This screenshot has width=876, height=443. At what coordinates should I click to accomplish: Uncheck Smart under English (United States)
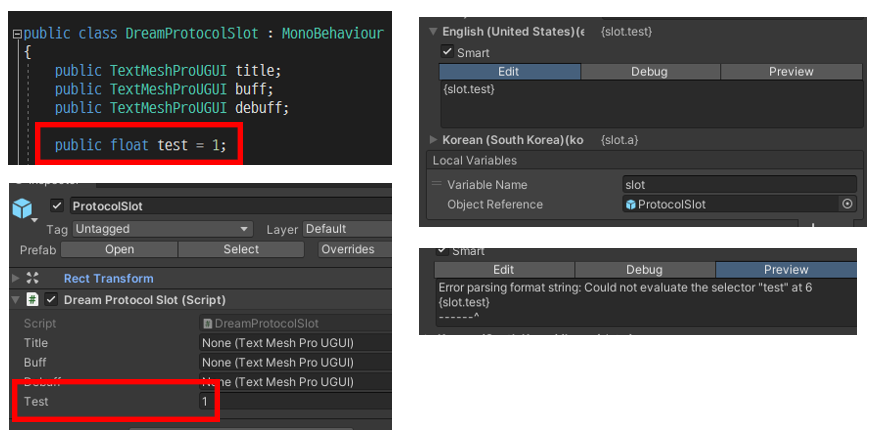coord(447,52)
